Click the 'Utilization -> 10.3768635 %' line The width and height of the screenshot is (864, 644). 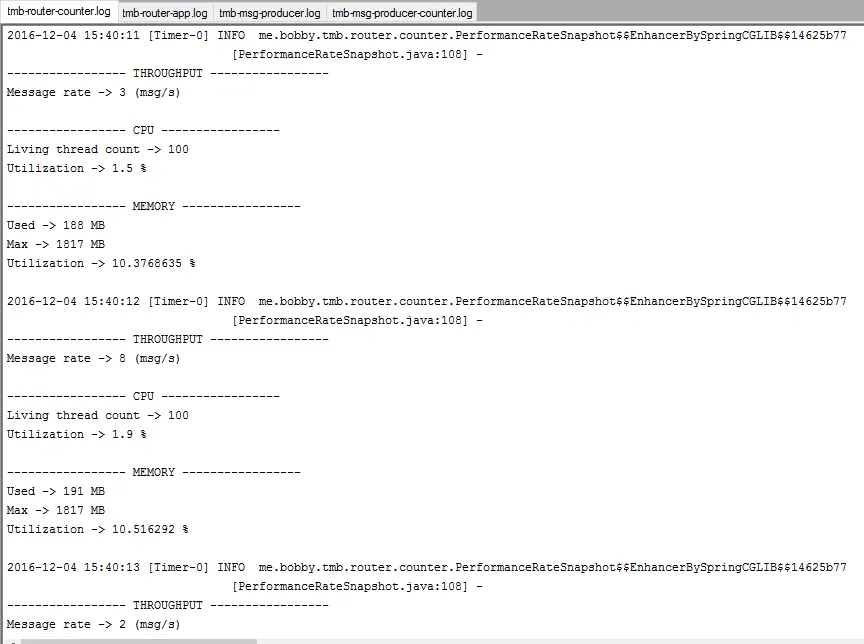[101, 263]
